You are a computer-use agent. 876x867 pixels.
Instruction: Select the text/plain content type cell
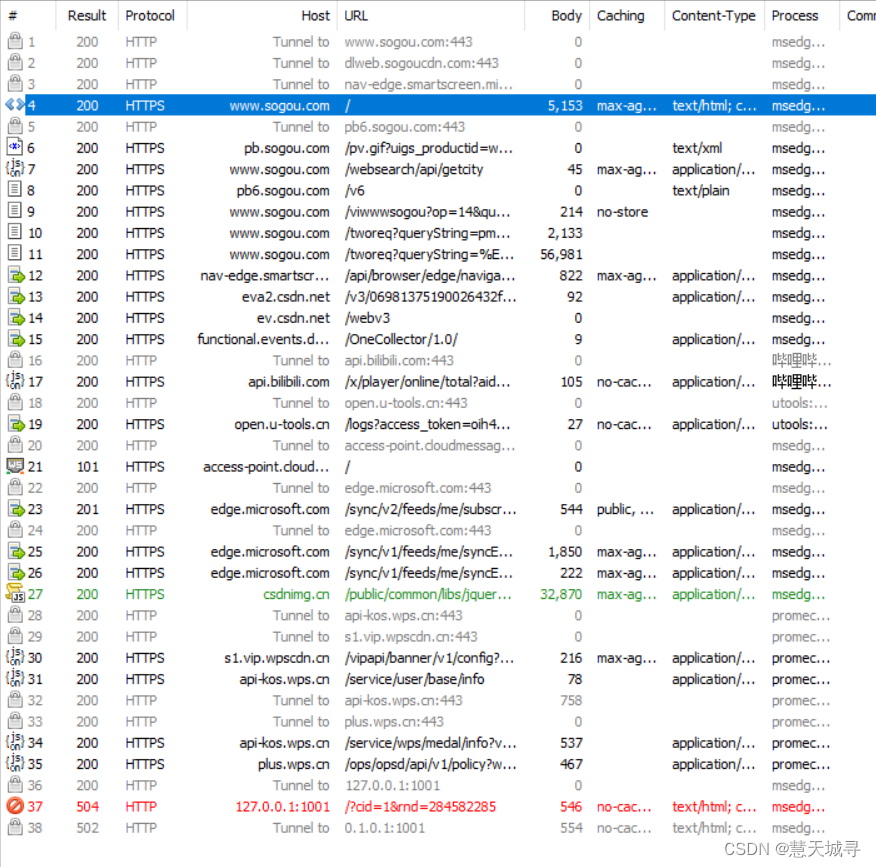coord(701,190)
